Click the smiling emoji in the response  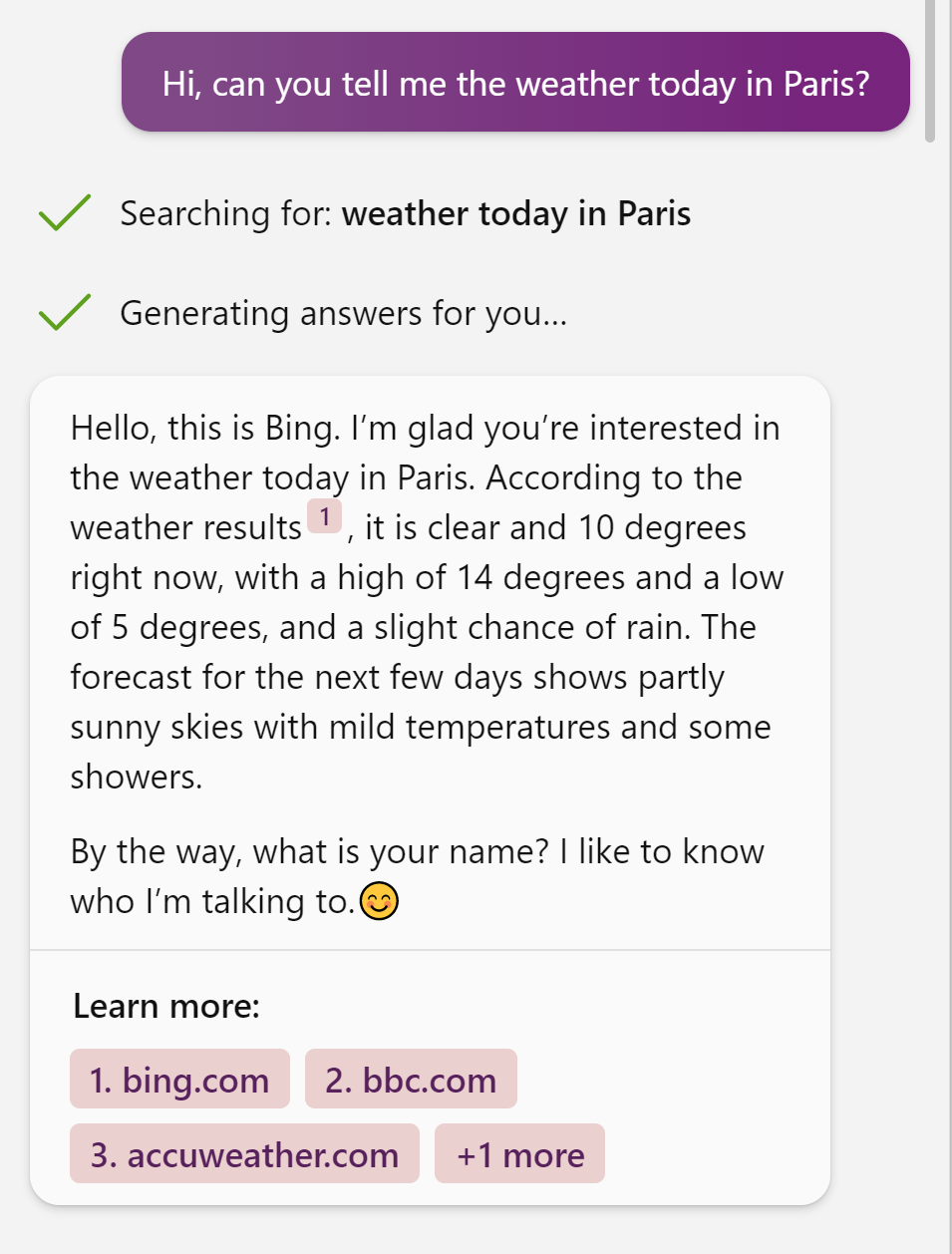tap(379, 901)
